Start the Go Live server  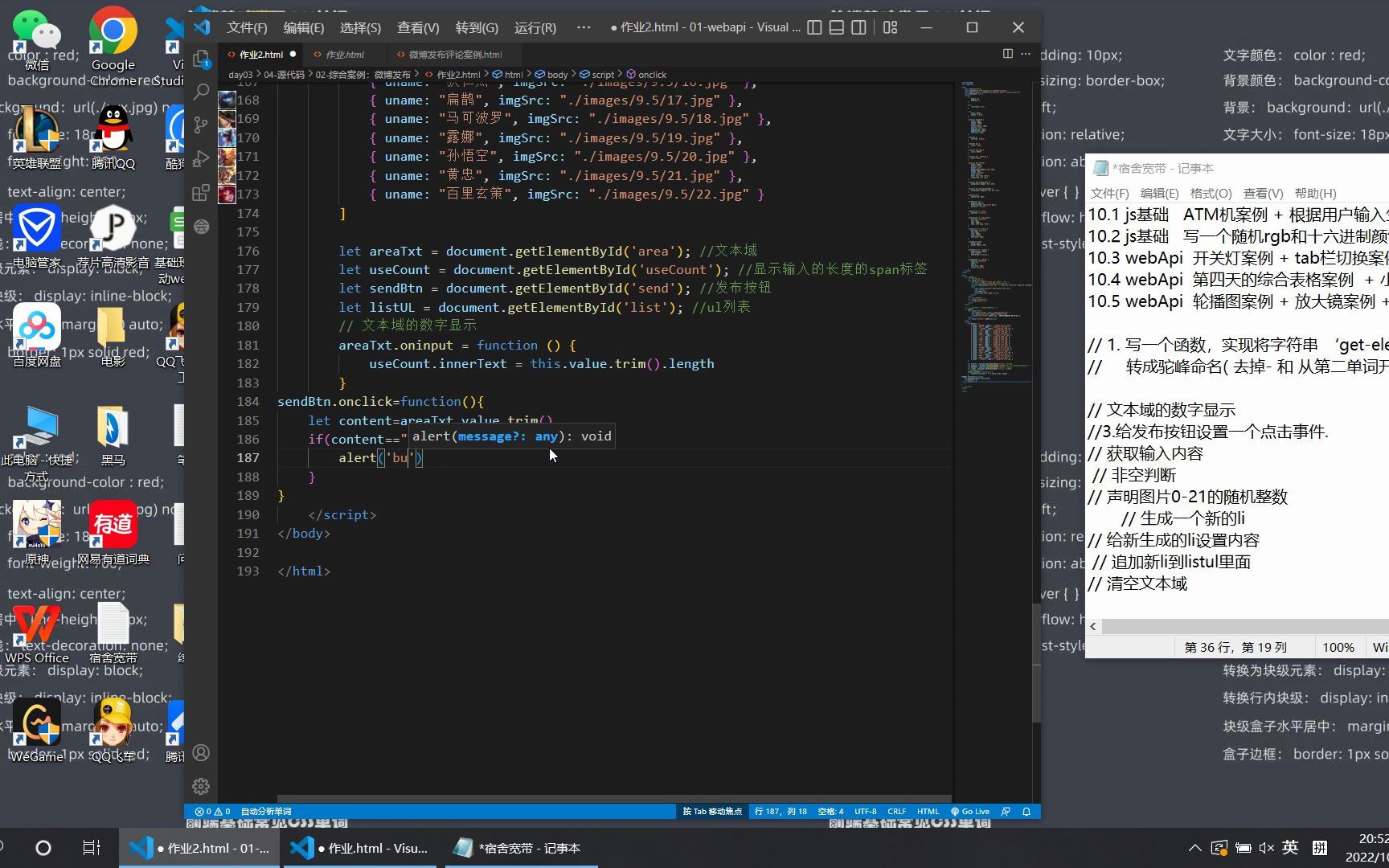coord(970,812)
